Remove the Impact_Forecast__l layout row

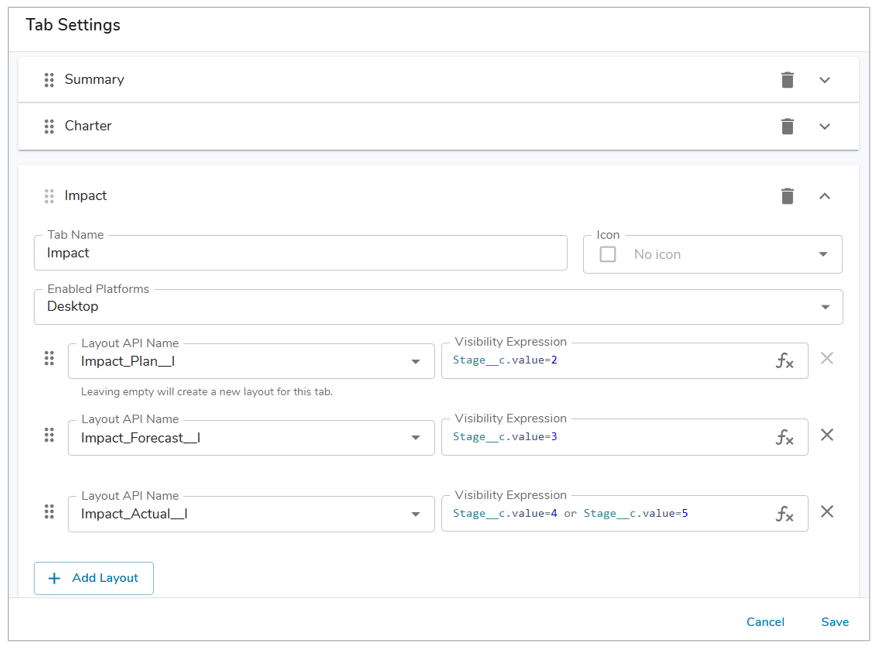pyautogui.click(x=827, y=435)
